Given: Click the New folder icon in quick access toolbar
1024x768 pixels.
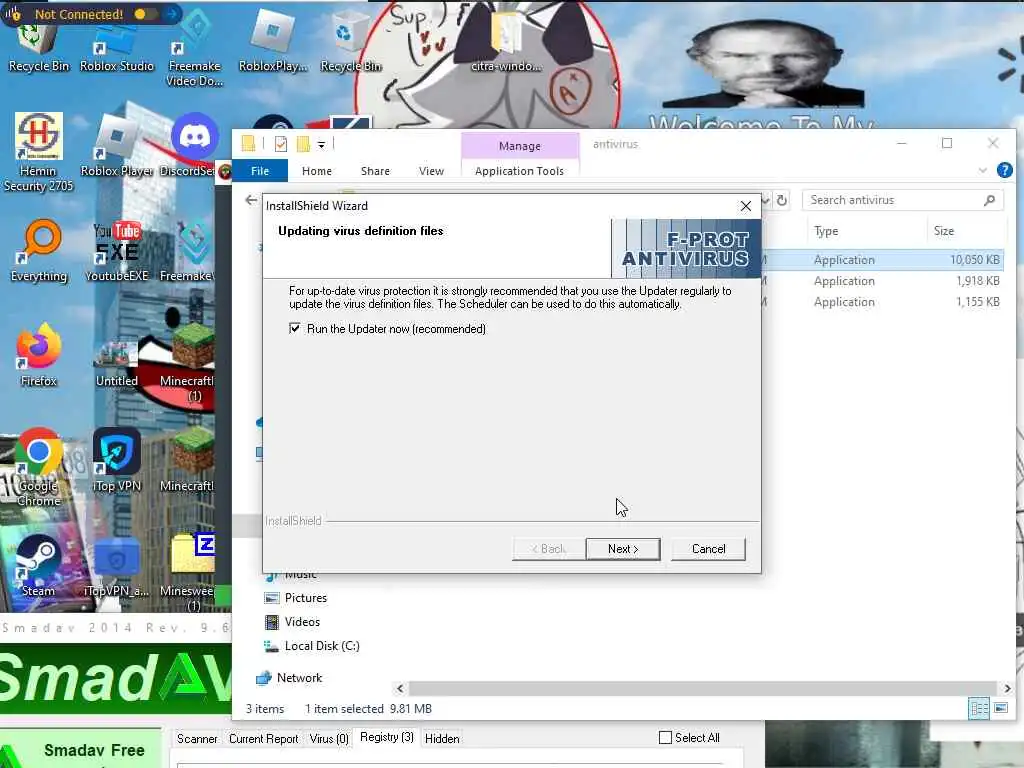Looking at the screenshot, I should click(x=303, y=144).
